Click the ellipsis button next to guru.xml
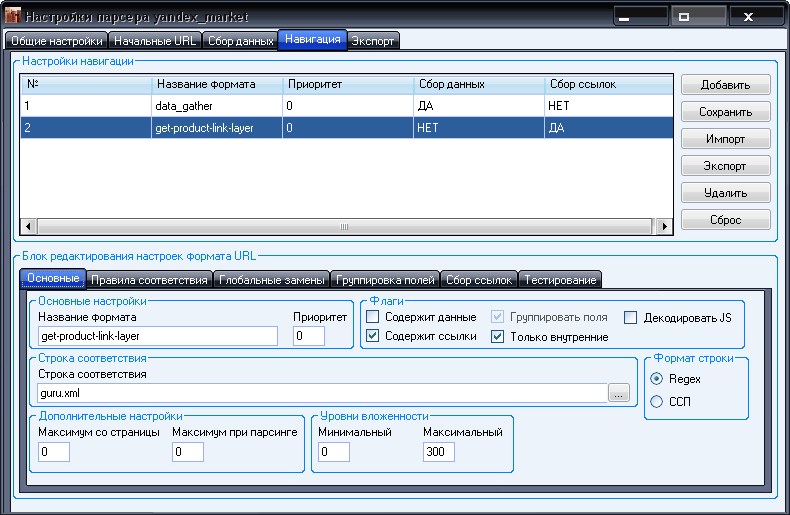The width and height of the screenshot is (790, 515). coord(619,393)
